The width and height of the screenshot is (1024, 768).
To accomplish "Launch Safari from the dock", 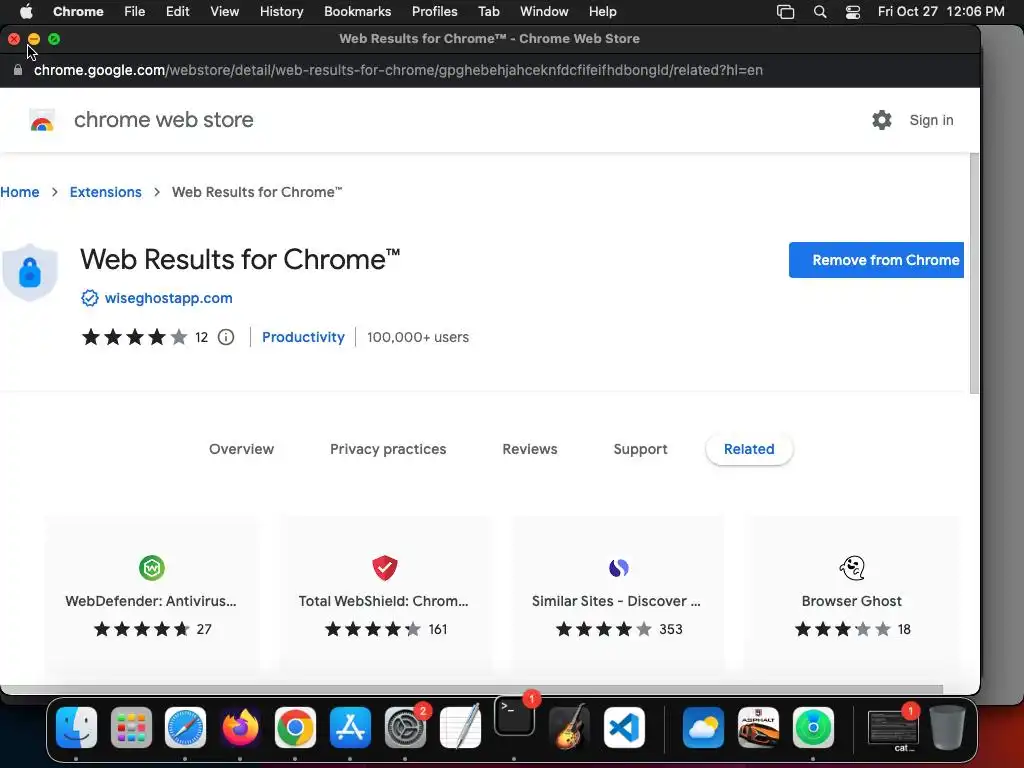I will click(x=185, y=728).
